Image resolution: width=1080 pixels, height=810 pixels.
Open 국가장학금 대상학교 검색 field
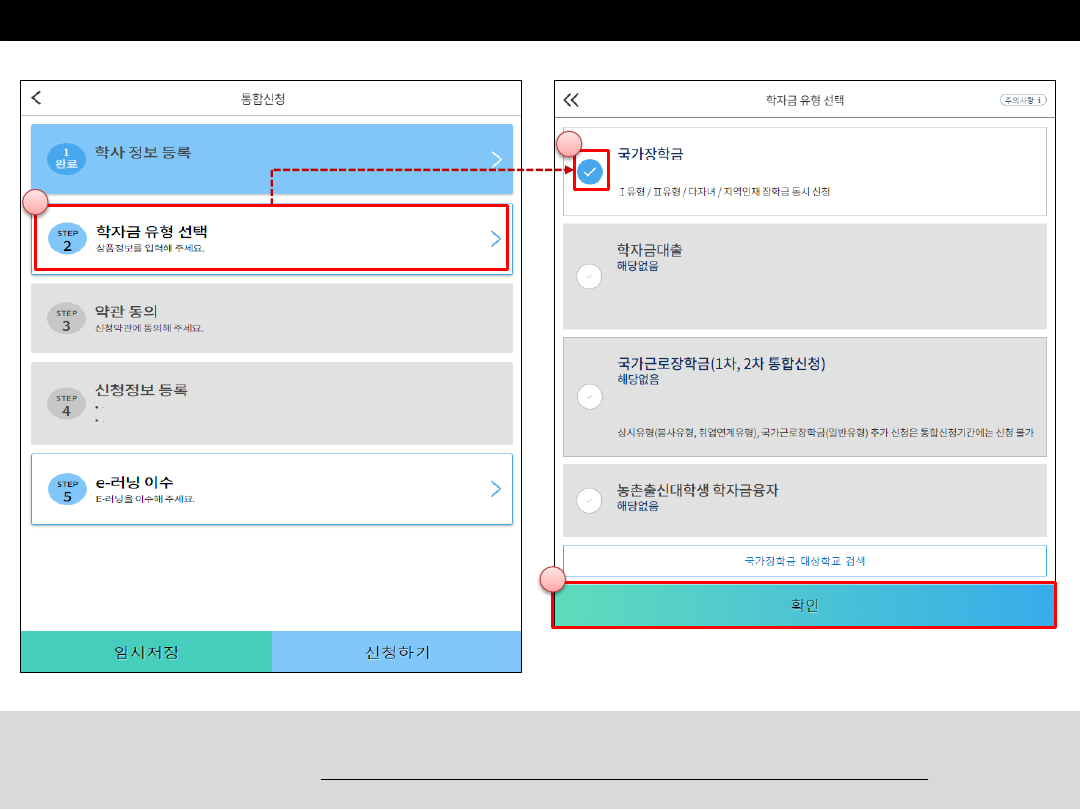804,561
